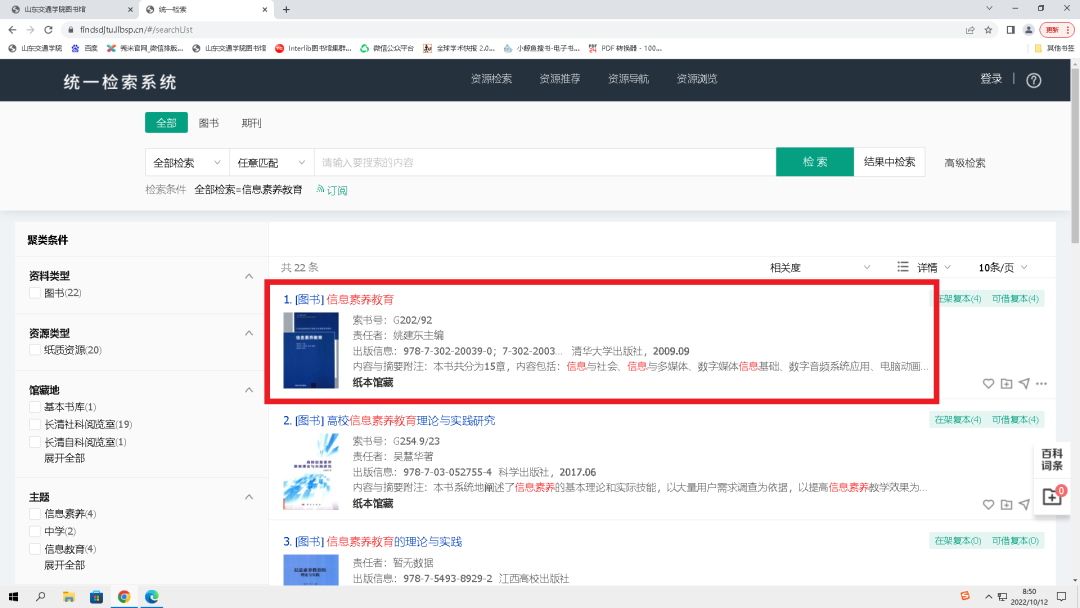Open Chrome side panel icon
The width and height of the screenshot is (1080, 608).
click(x=1010, y=30)
